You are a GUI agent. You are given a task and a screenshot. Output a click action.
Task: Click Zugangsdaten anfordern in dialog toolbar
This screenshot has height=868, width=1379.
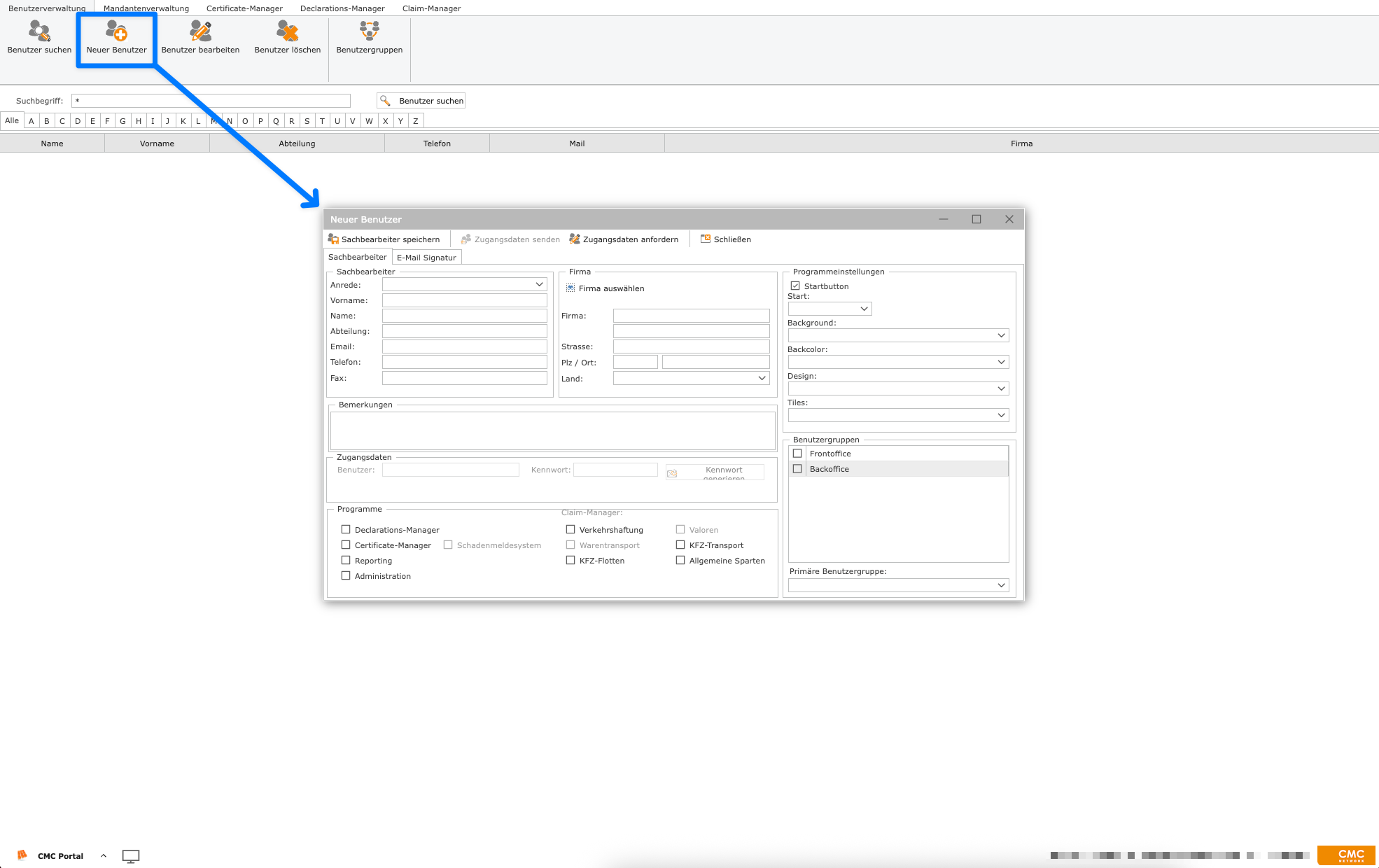point(624,239)
